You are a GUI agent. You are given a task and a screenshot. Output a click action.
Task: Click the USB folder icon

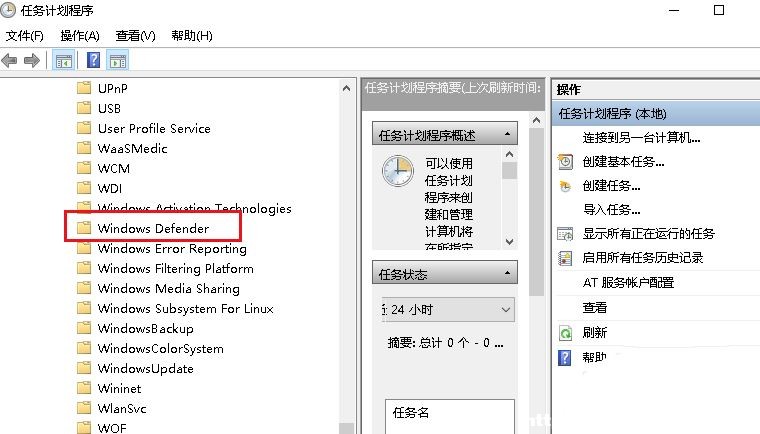(84, 108)
